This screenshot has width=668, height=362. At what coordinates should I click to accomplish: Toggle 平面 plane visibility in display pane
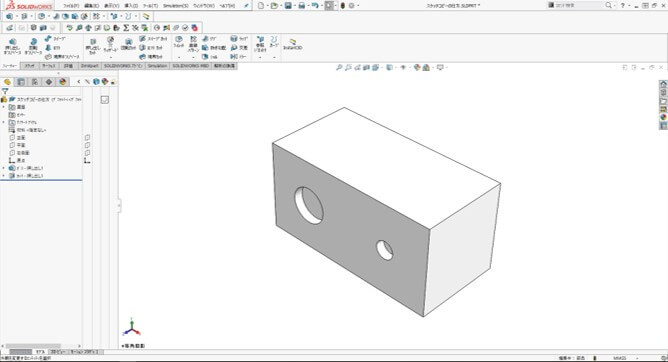[87, 145]
